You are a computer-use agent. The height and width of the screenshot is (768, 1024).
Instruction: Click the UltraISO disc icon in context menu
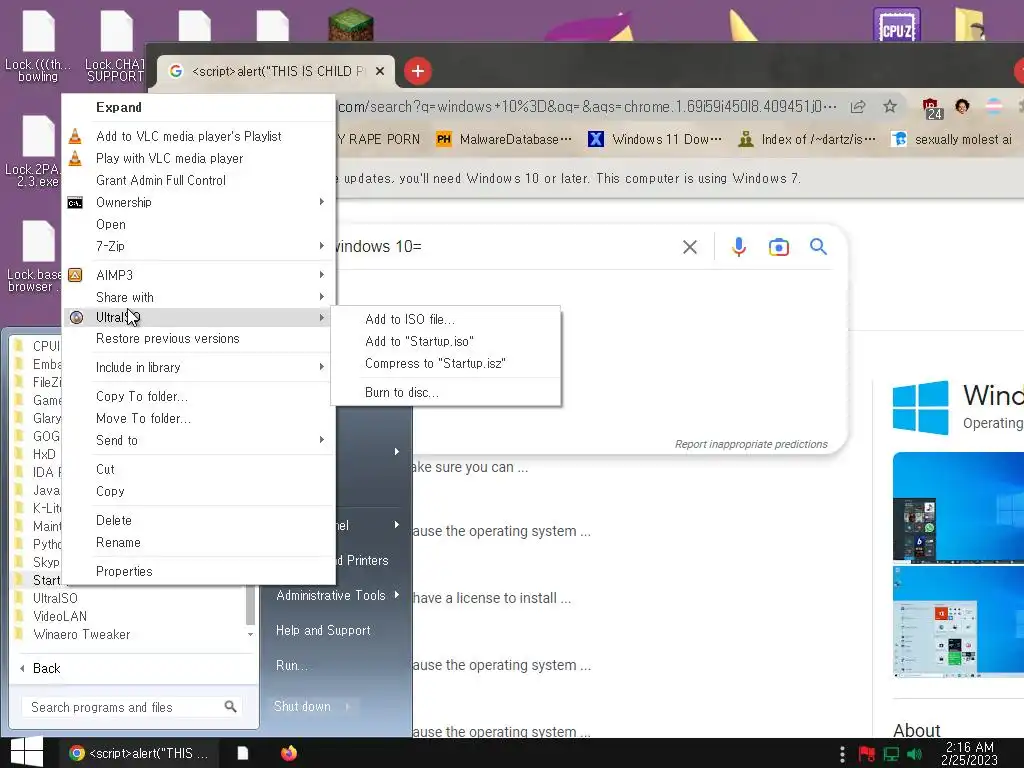[x=76, y=317]
